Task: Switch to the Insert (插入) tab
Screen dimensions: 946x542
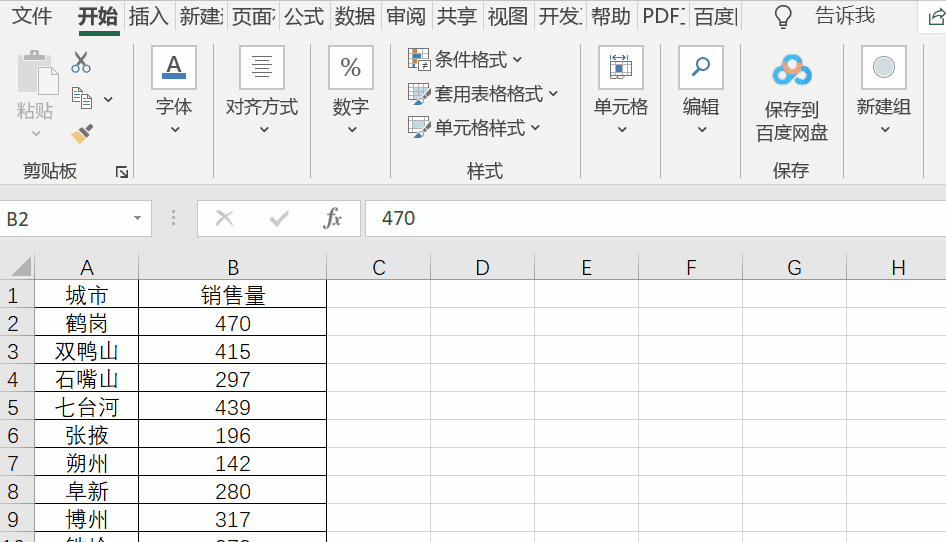Action: tap(148, 16)
